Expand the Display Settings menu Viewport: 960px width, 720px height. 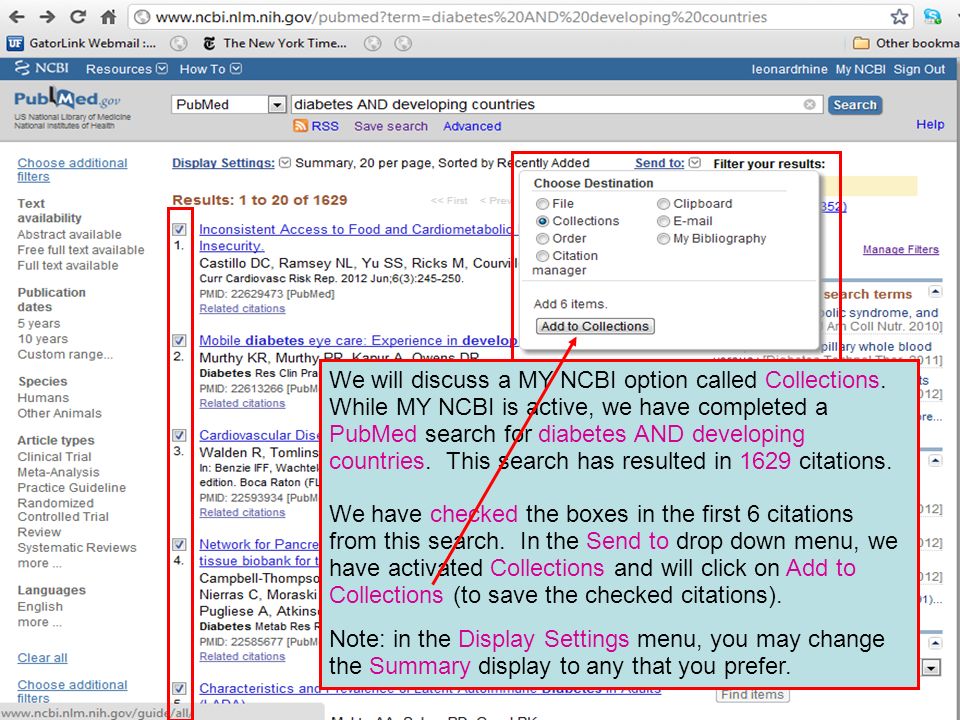[x=231, y=163]
